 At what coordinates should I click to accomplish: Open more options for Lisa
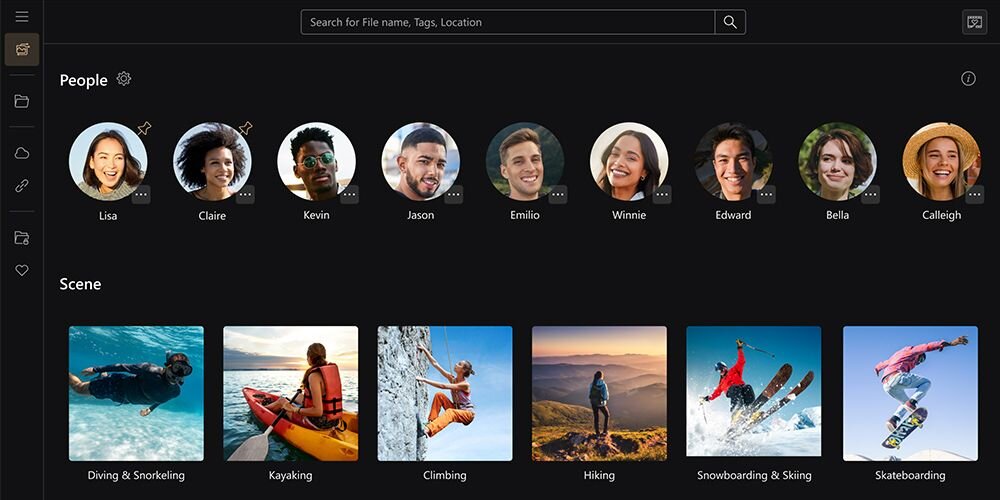[x=141, y=195]
